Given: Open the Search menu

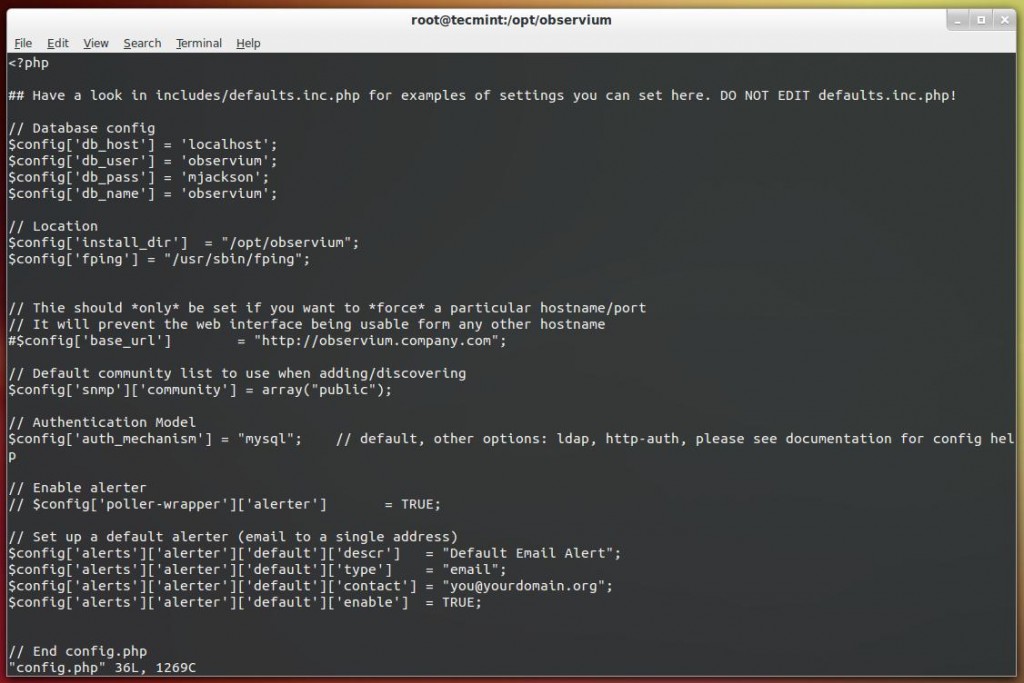Looking at the screenshot, I should pos(141,43).
